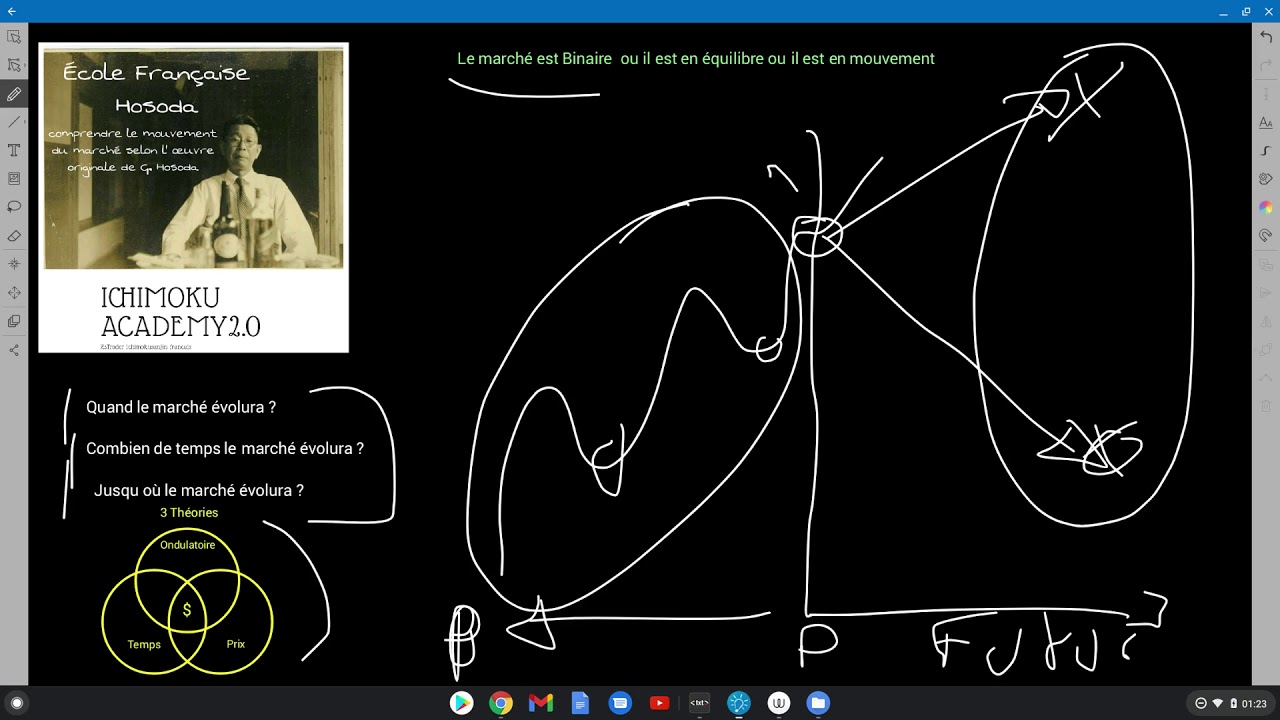Undo the last stroke
Screen dimensions: 1280x720
pos(1266,37)
